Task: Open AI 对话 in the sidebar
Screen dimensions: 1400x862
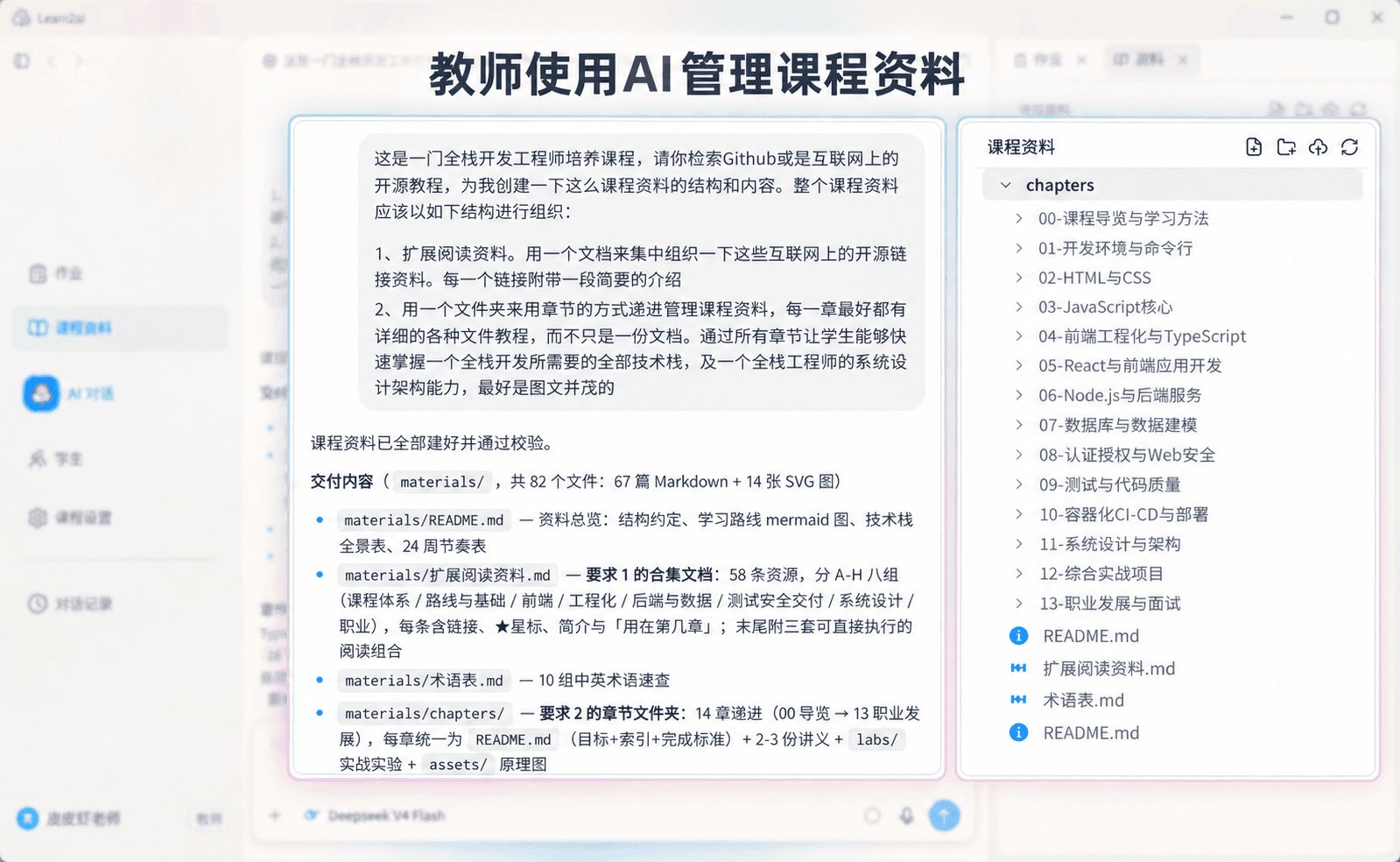Action: (x=70, y=393)
